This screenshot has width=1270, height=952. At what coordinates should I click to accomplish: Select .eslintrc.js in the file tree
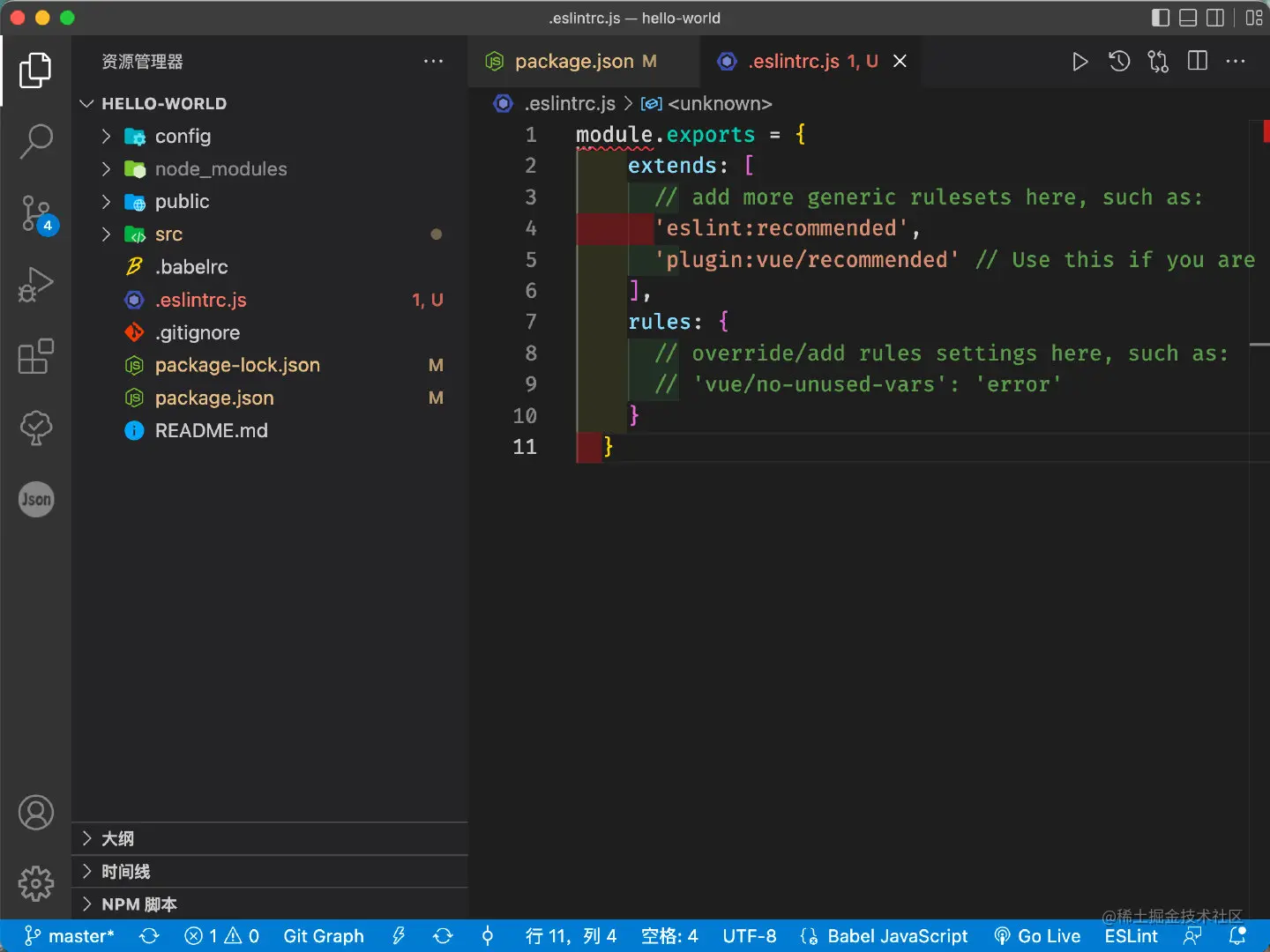(269, 300)
